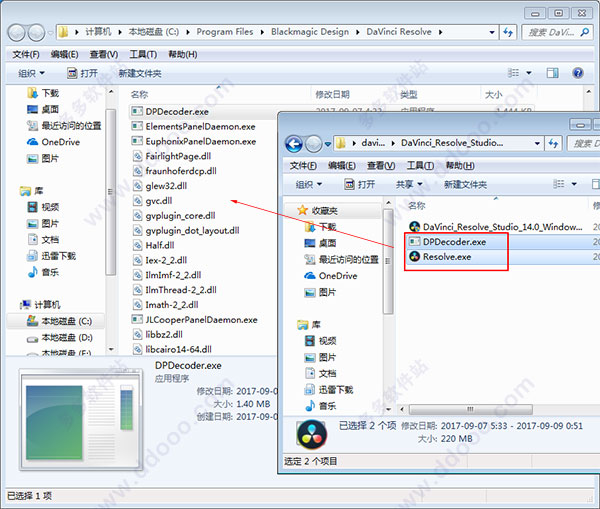The image size is (600, 509).
Task: Open 查看(V) menu in the rear window
Action: pos(104,55)
